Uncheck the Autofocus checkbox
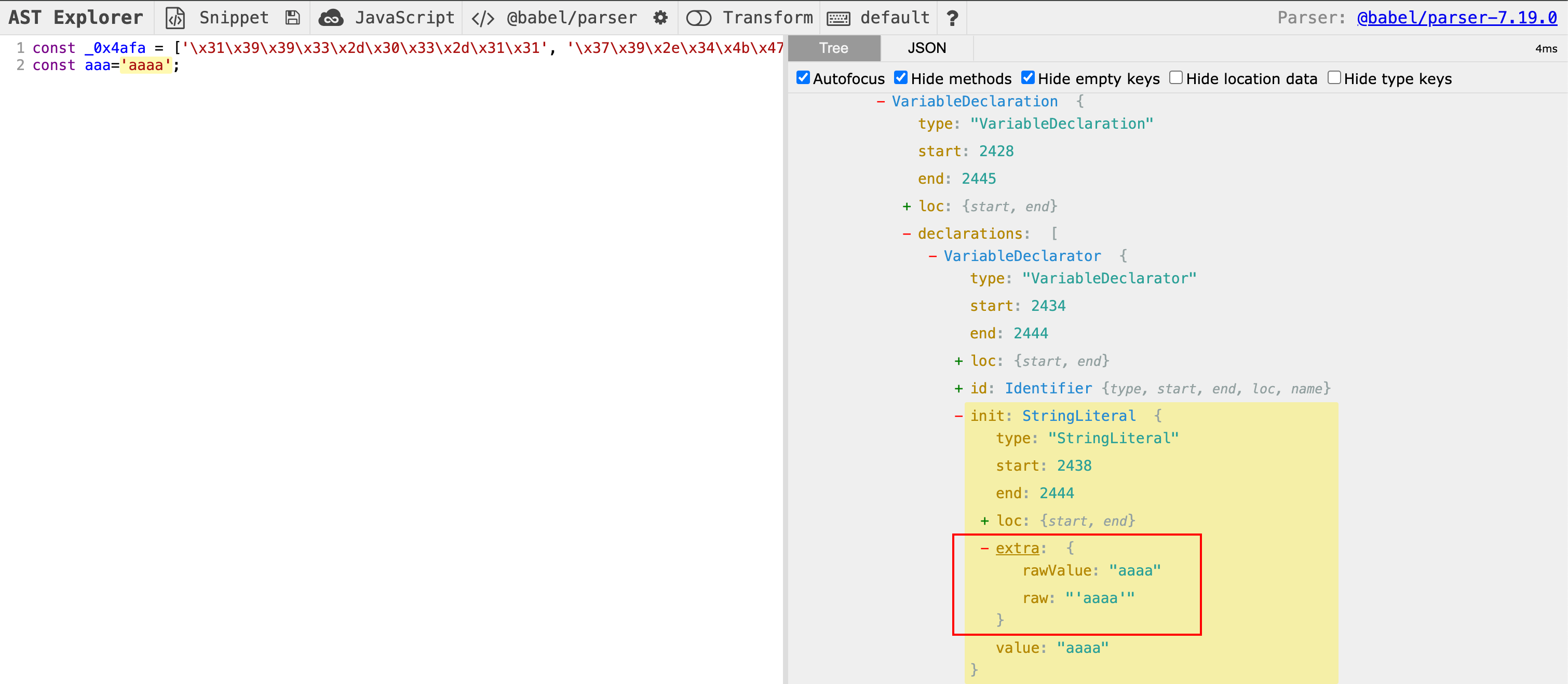 [x=803, y=78]
